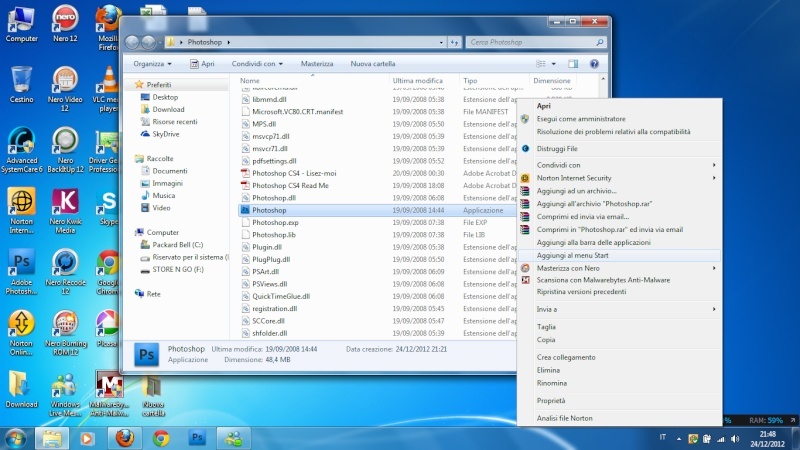Viewport: 800px width, 450px height.
Task: Open the Computer desktop icon
Action: point(21,24)
